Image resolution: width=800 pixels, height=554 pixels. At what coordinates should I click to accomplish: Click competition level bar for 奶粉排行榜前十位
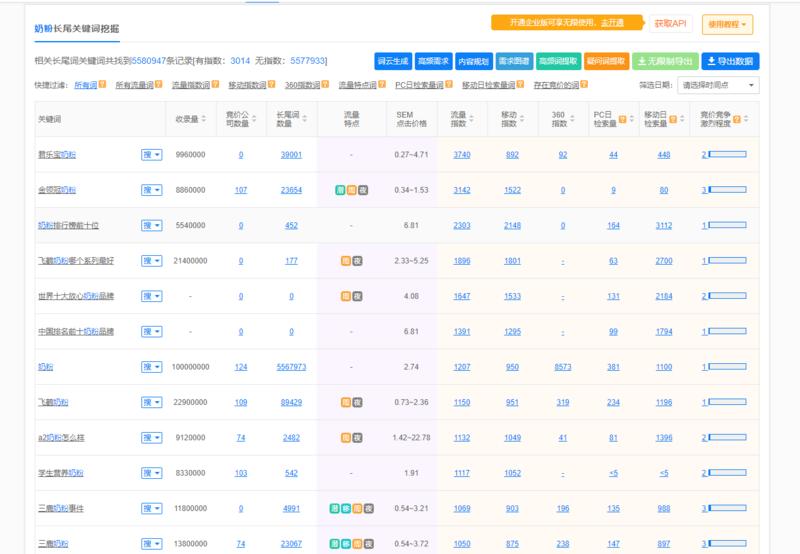click(x=727, y=225)
